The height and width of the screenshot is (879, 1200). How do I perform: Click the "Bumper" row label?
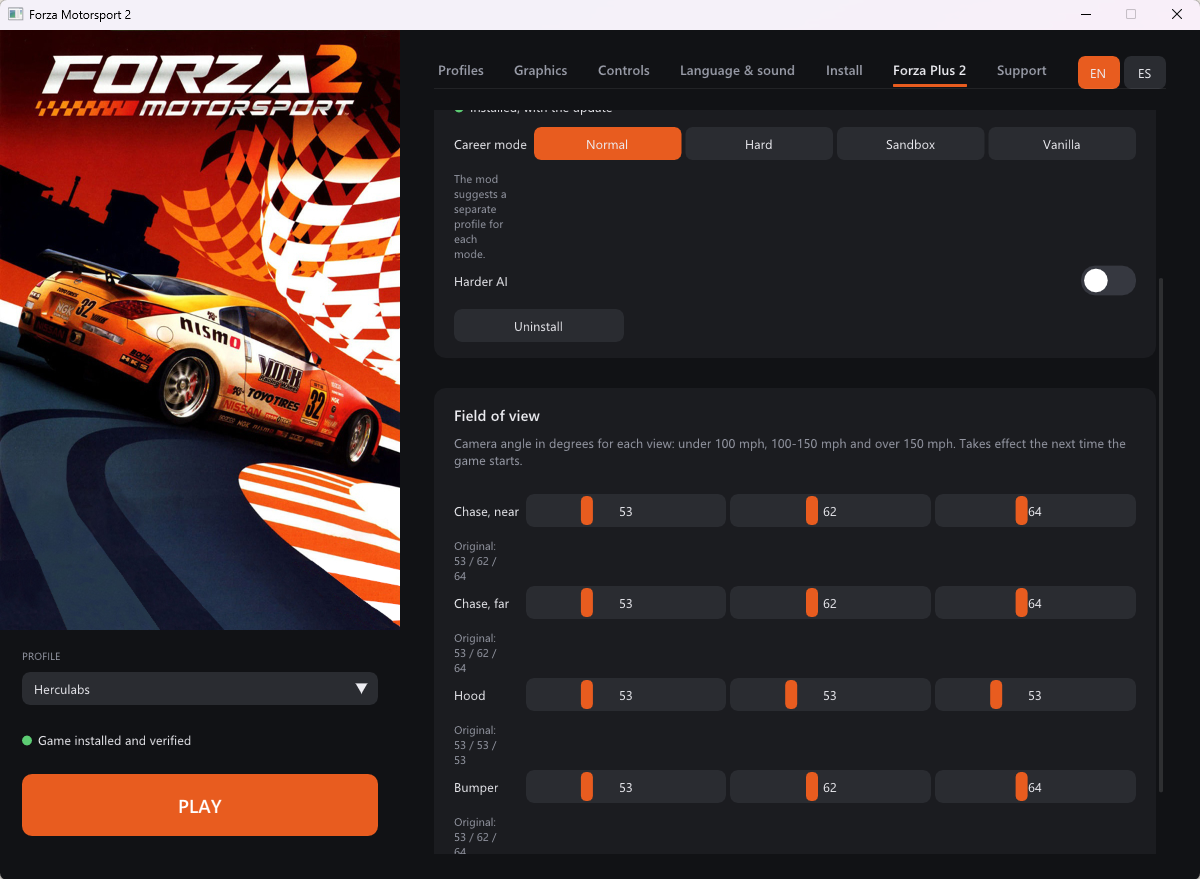pyautogui.click(x=476, y=788)
